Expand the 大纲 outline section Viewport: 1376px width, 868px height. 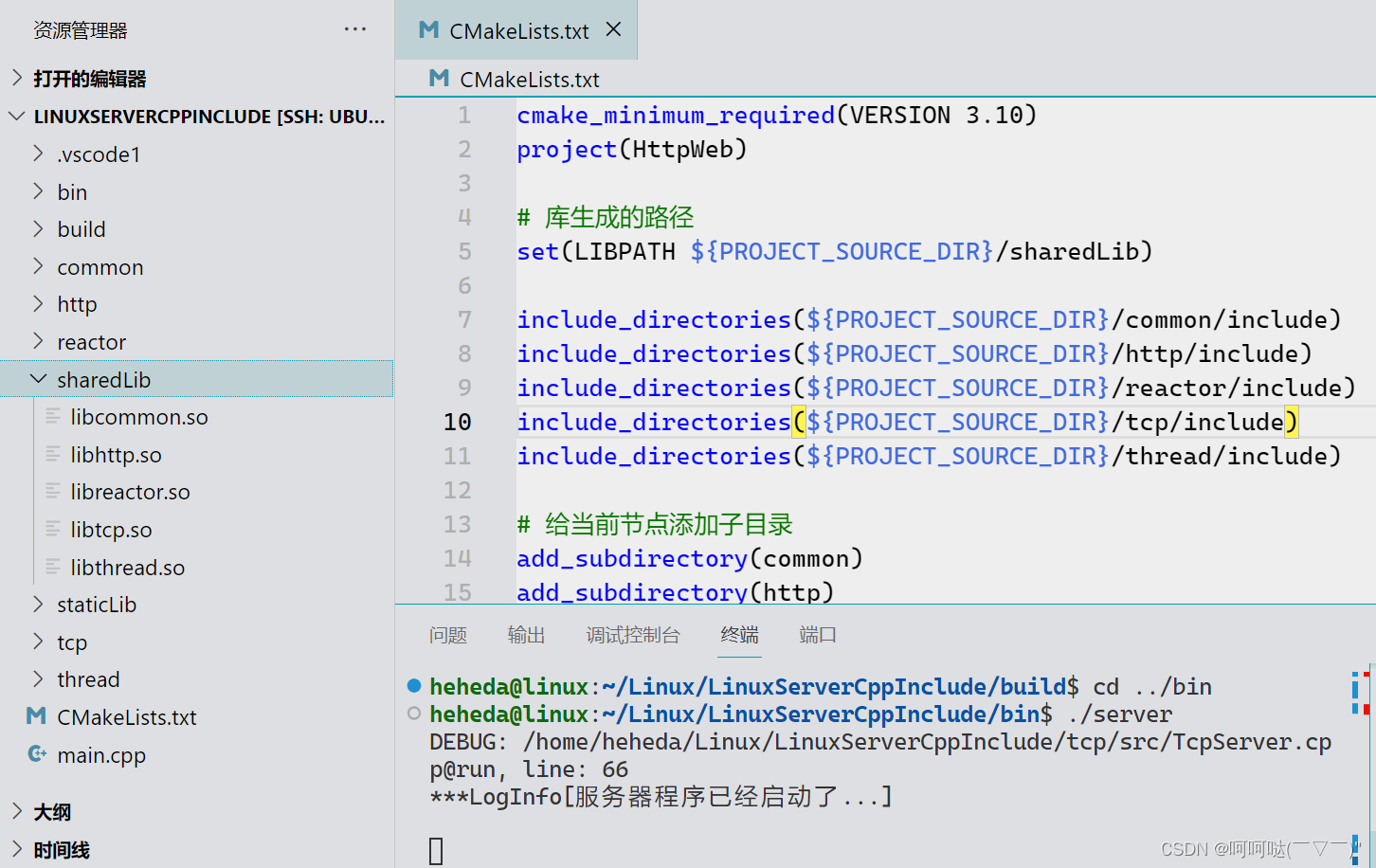tap(17, 811)
